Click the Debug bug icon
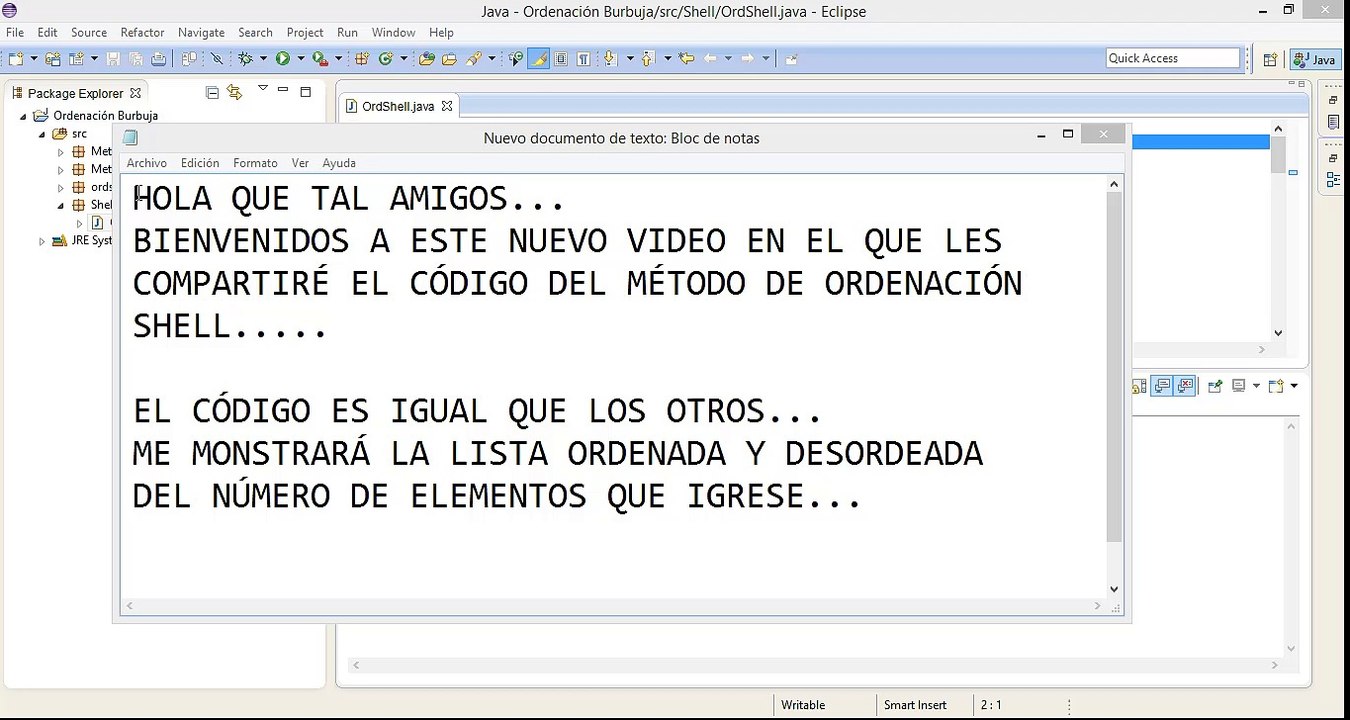This screenshot has width=1350, height=720. [244, 59]
